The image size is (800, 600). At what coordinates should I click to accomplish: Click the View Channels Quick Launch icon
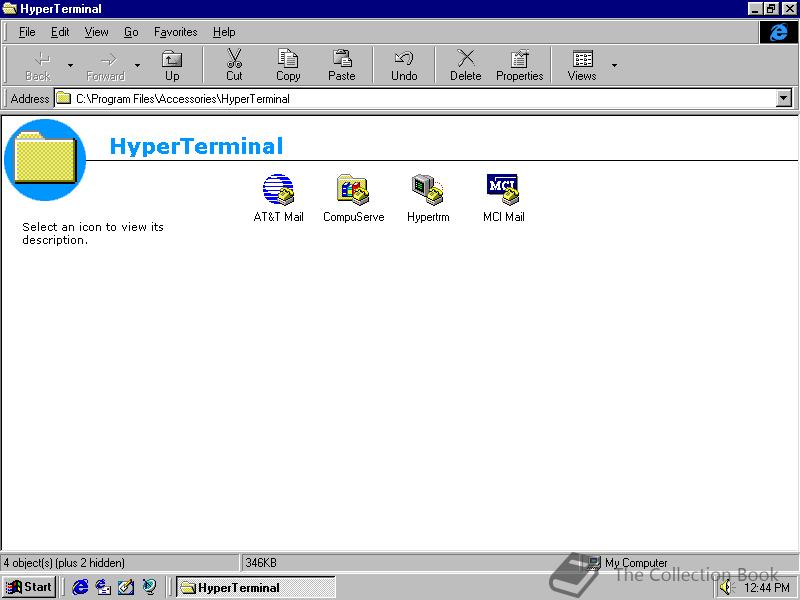(x=149, y=587)
